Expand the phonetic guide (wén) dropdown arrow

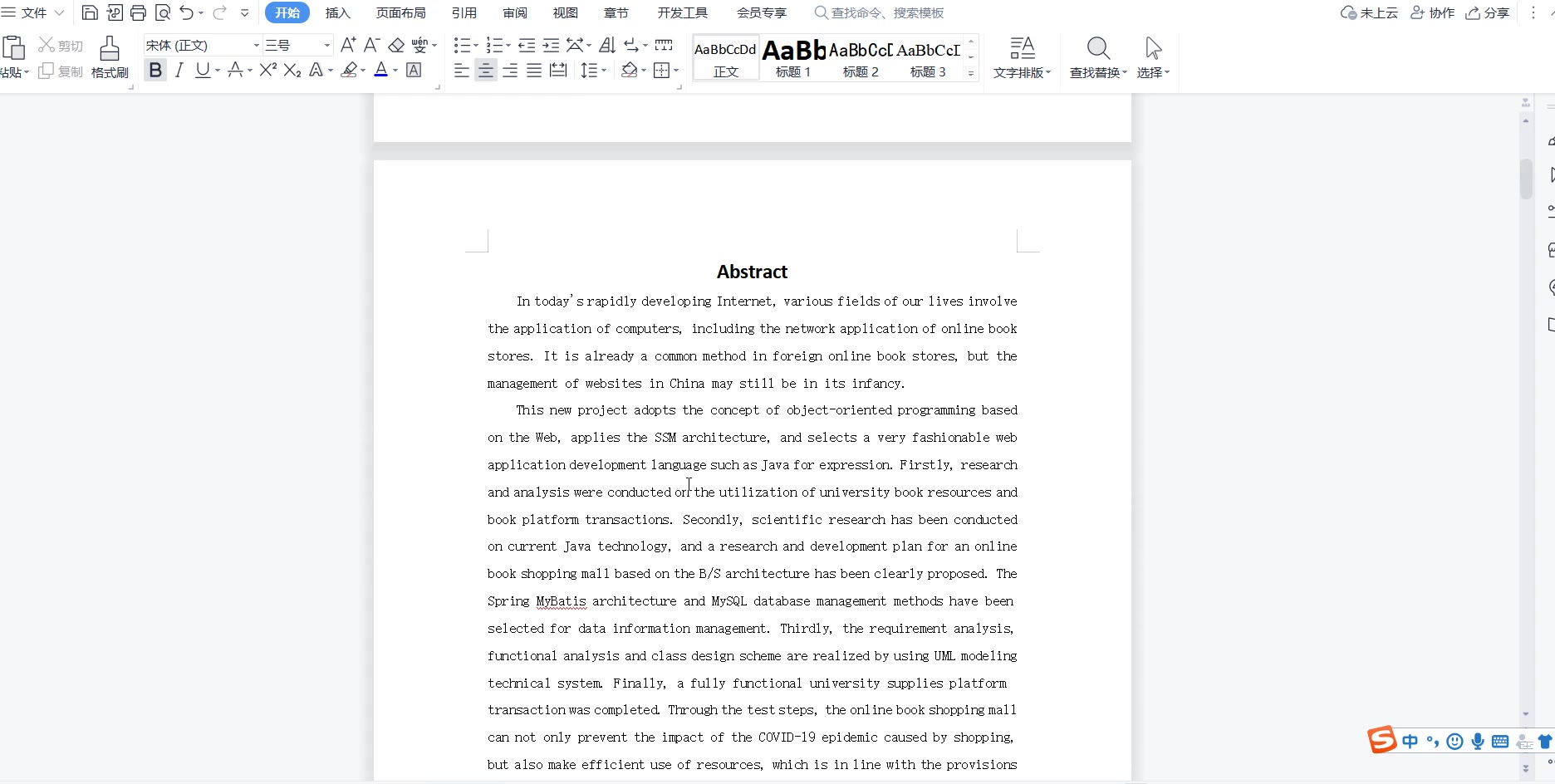coord(434,46)
